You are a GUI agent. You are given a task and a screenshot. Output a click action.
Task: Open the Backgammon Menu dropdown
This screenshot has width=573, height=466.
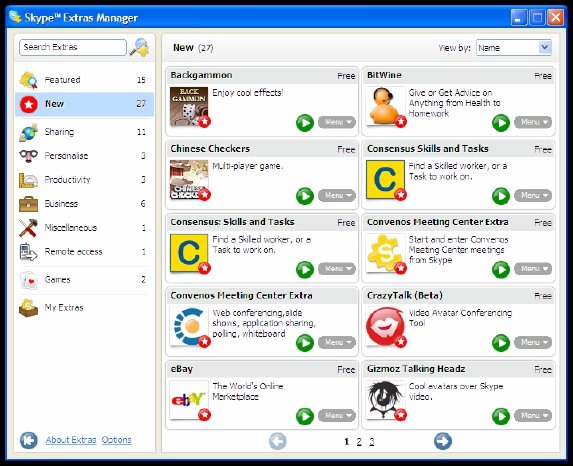337,122
